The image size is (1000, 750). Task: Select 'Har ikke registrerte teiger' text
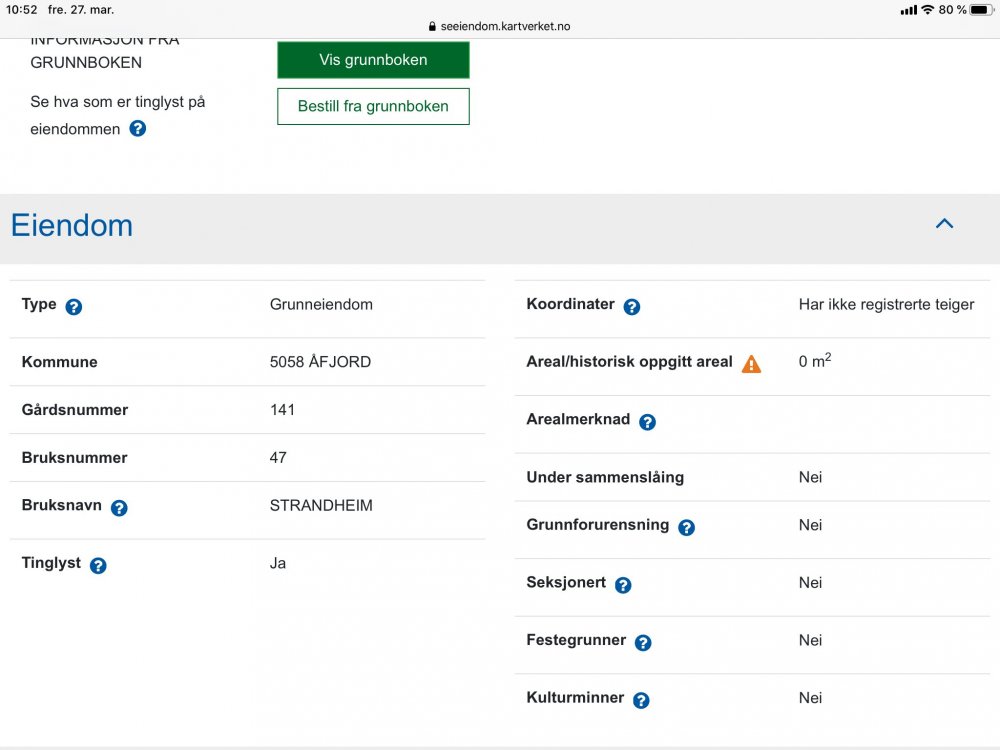pyautogui.click(x=886, y=304)
